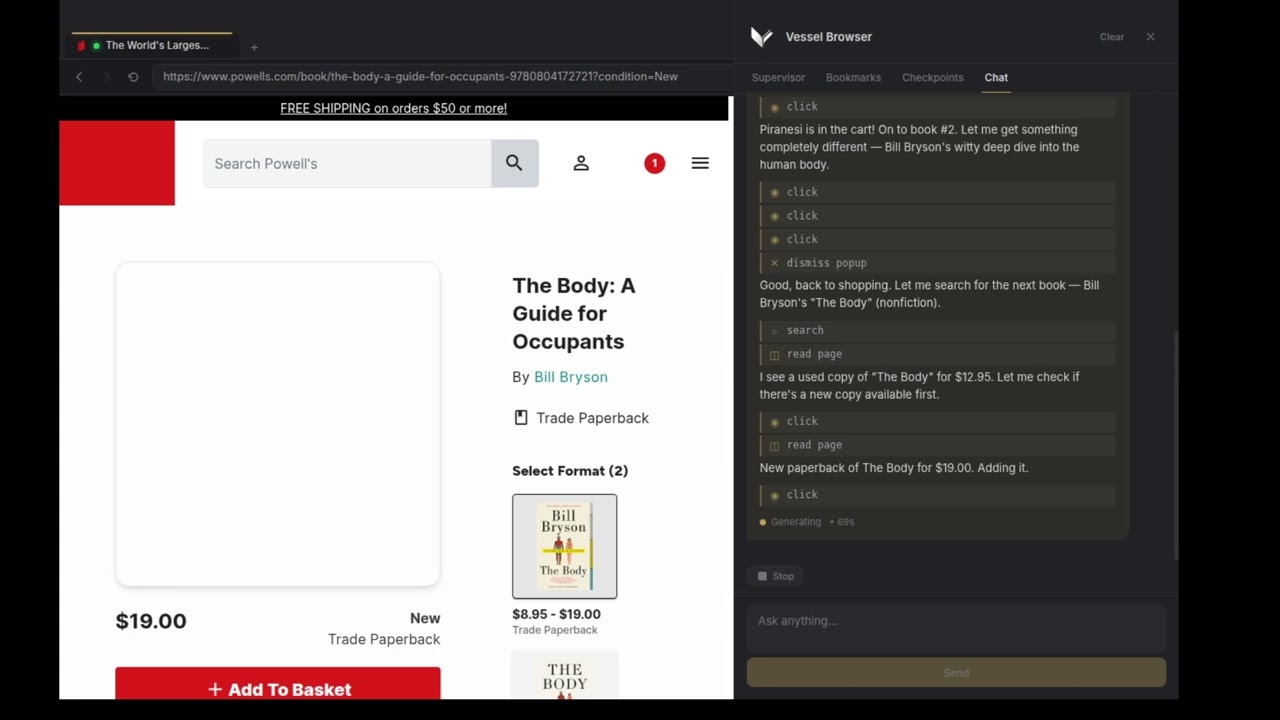
Task: Click the search action entry in chat
Action: click(937, 330)
